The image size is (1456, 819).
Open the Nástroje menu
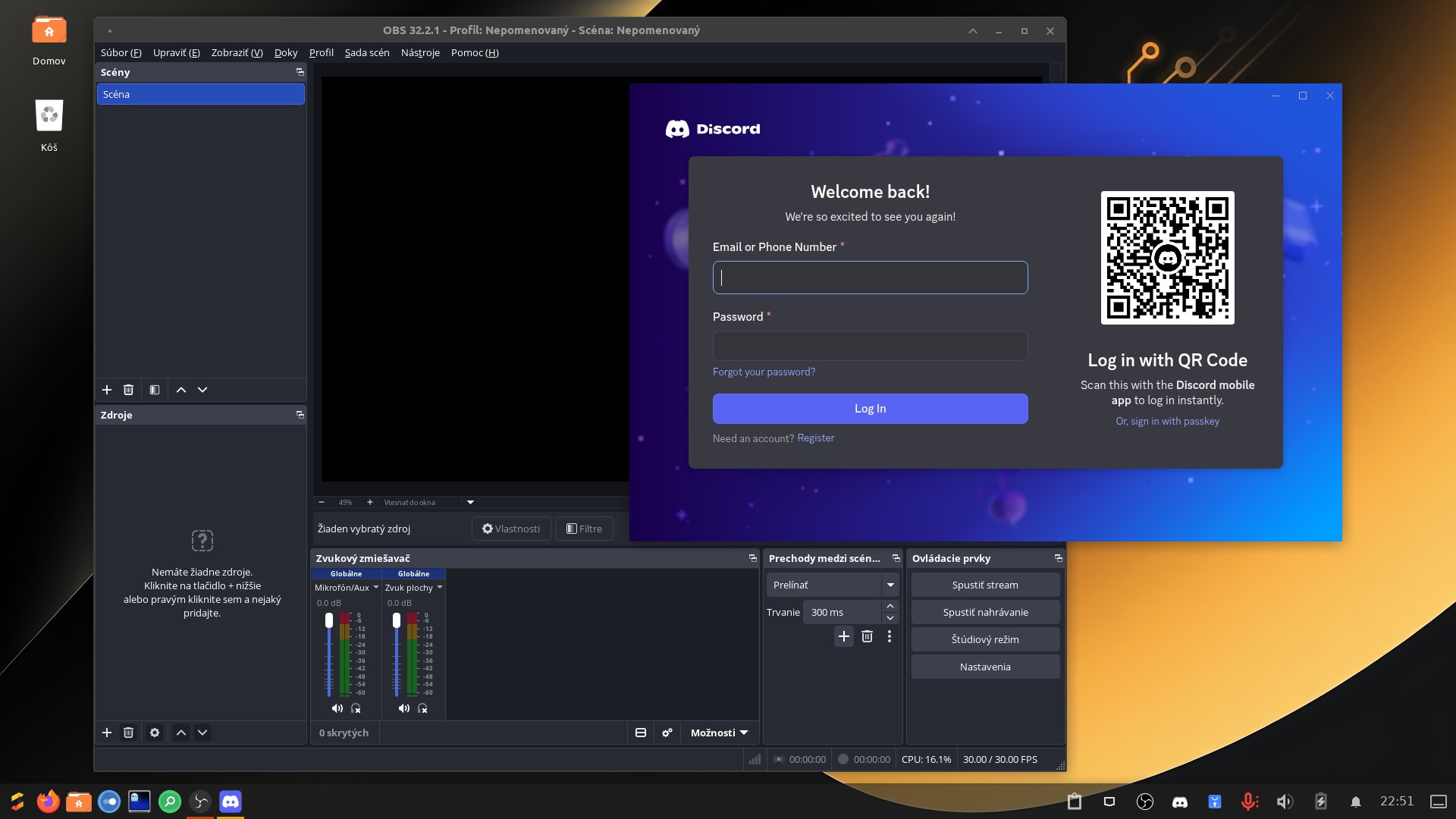(x=420, y=52)
